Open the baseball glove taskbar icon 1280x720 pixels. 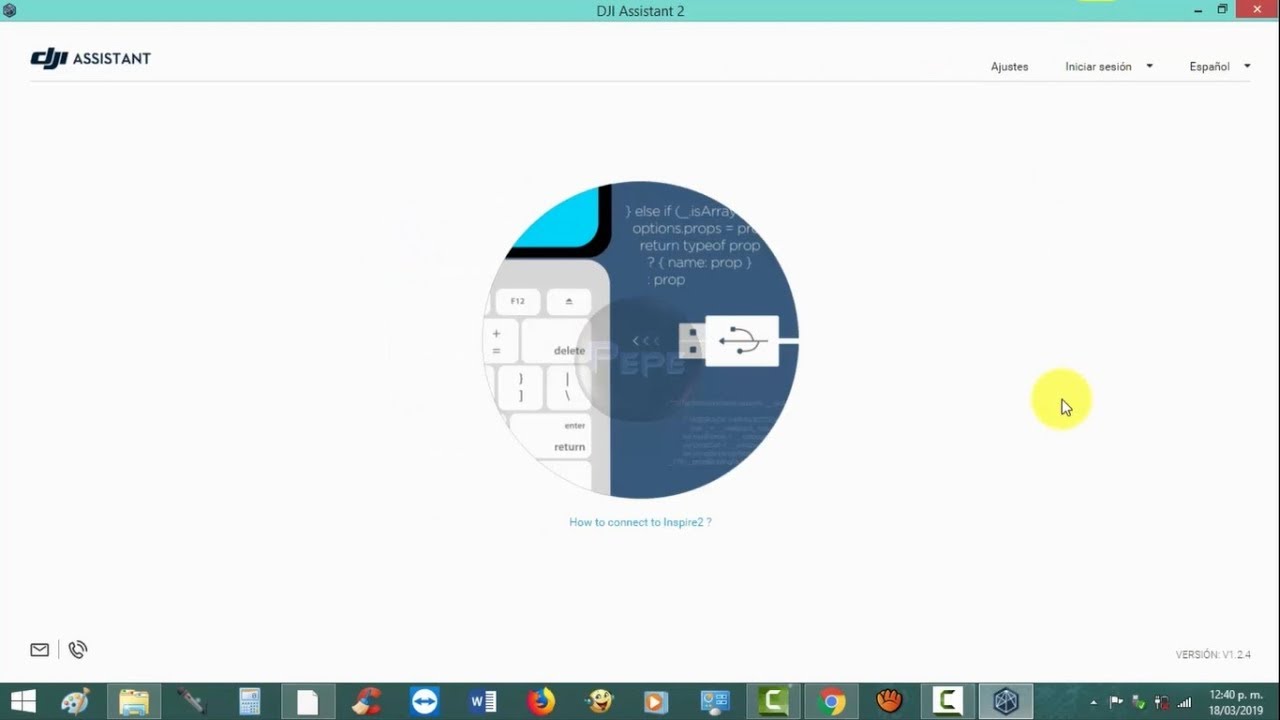(889, 702)
